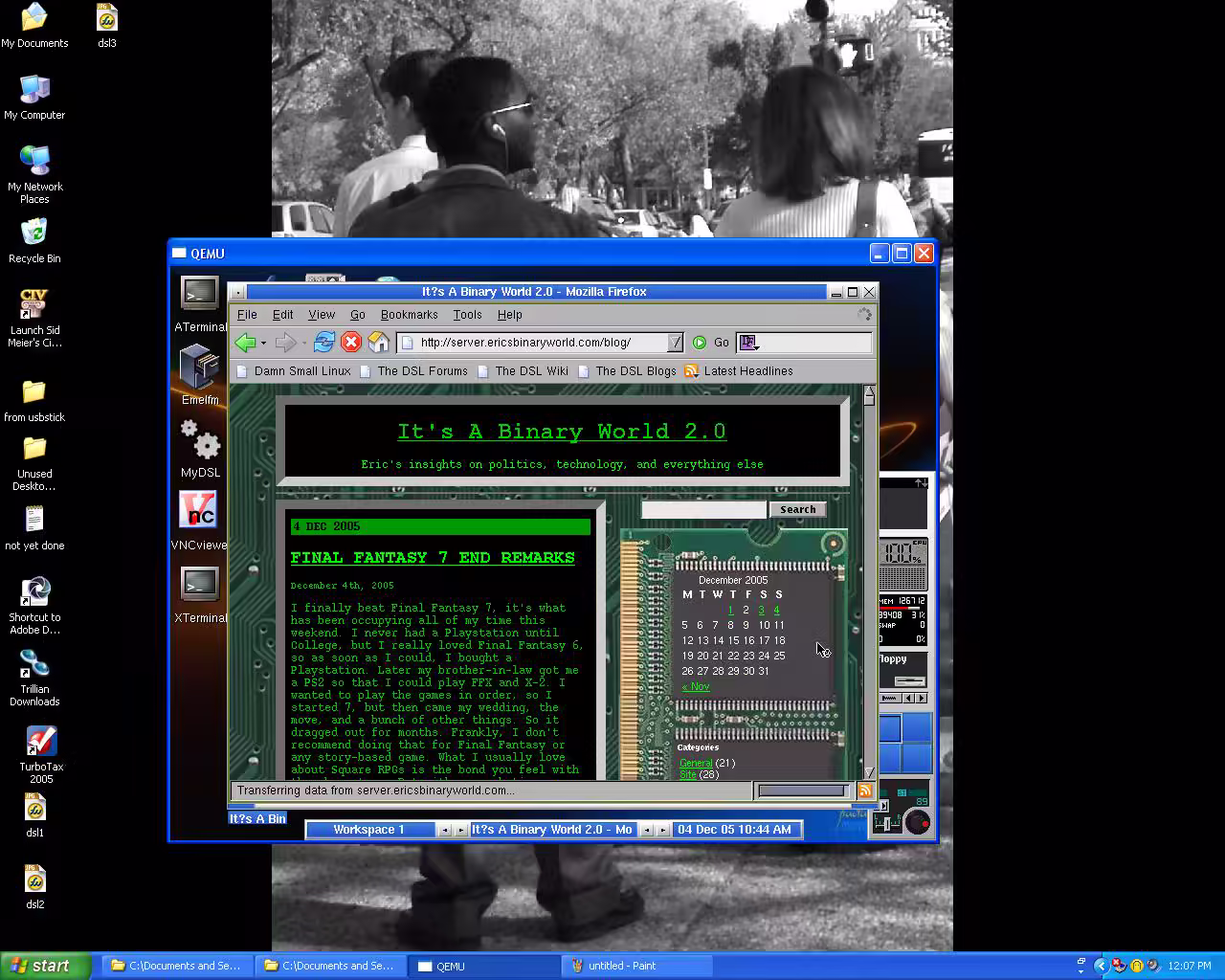
Task: Open the Firefox Go menu
Action: [x=358, y=315]
